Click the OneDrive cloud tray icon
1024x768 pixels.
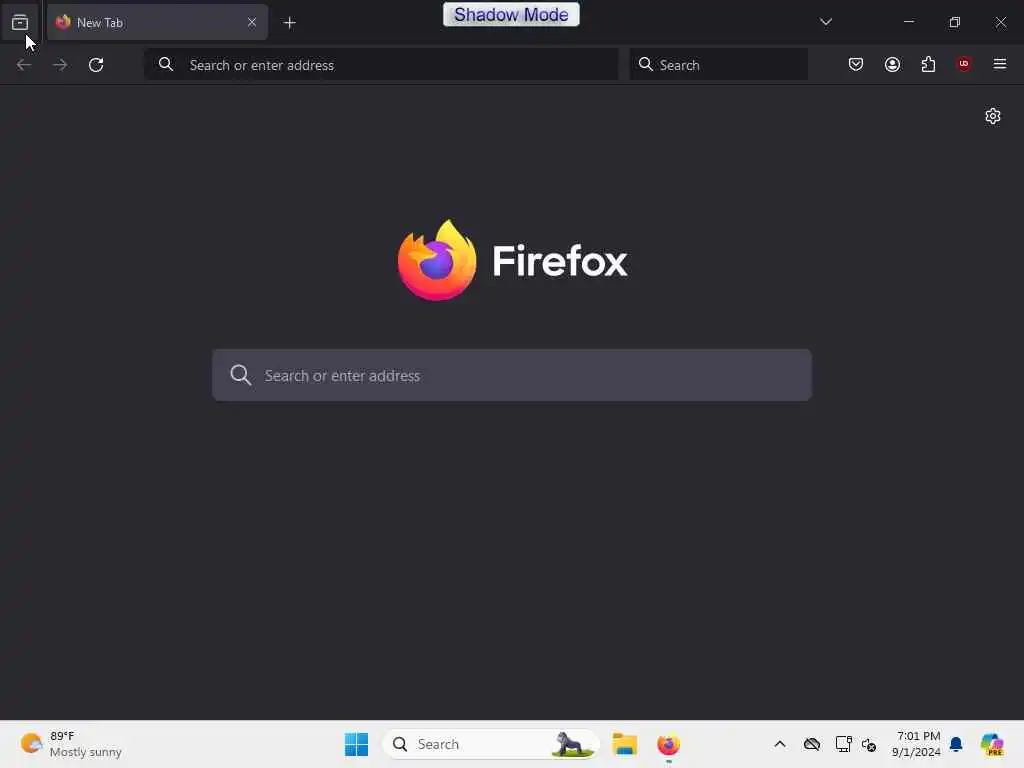pos(812,744)
